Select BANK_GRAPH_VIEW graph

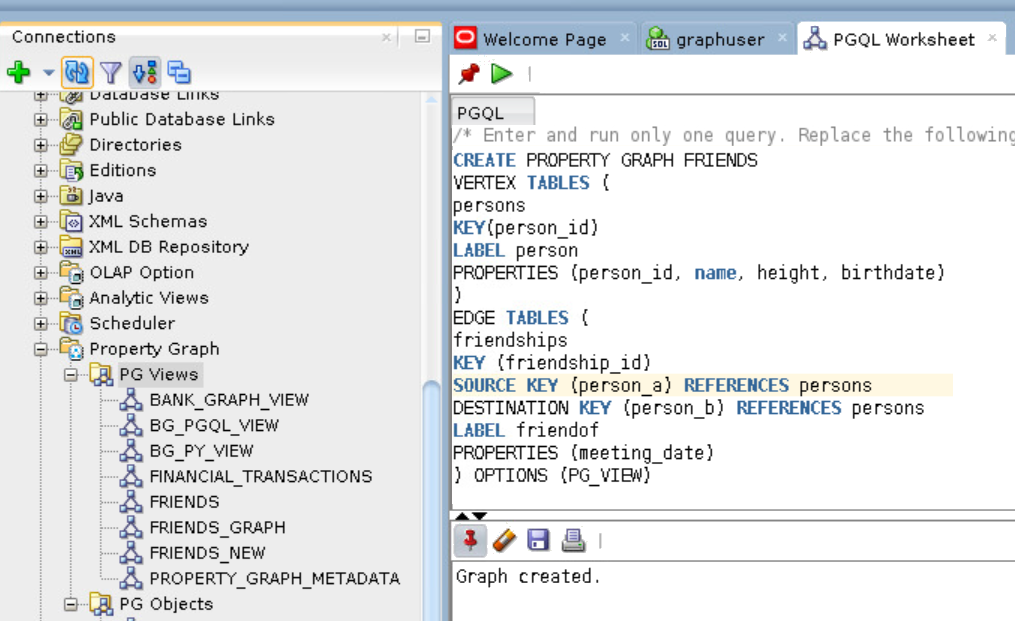point(229,400)
